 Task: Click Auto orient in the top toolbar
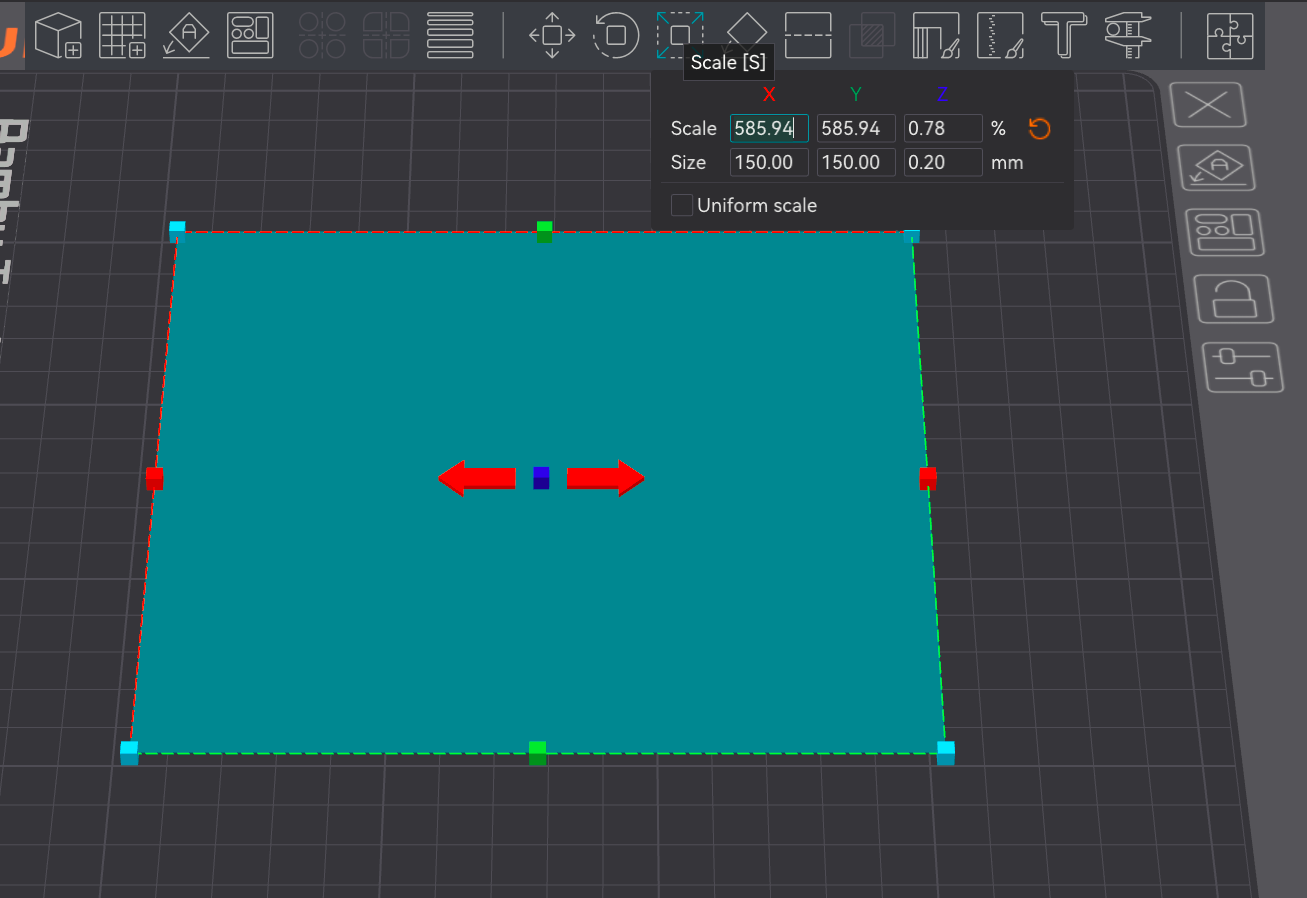186,35
